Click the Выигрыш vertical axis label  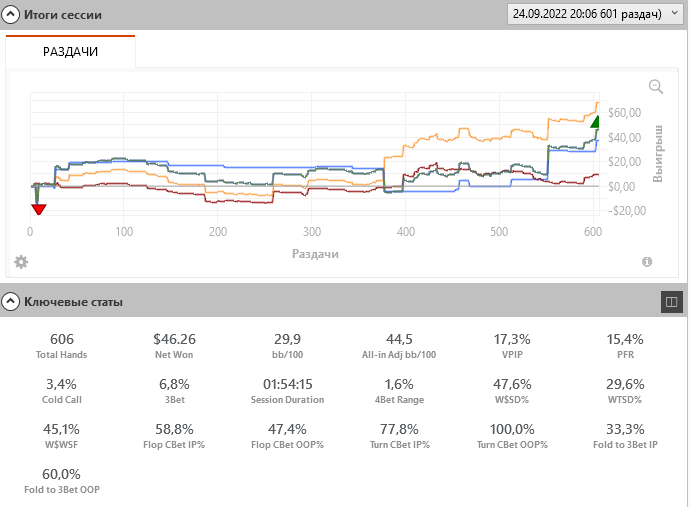[x=658, y=152]
